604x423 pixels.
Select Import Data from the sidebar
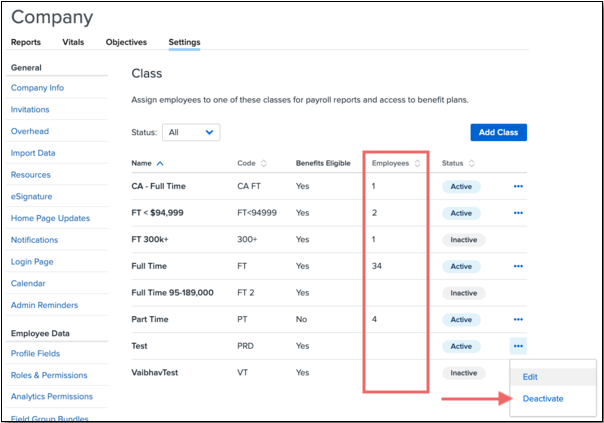pyautogui.click(x=33, y=153)
